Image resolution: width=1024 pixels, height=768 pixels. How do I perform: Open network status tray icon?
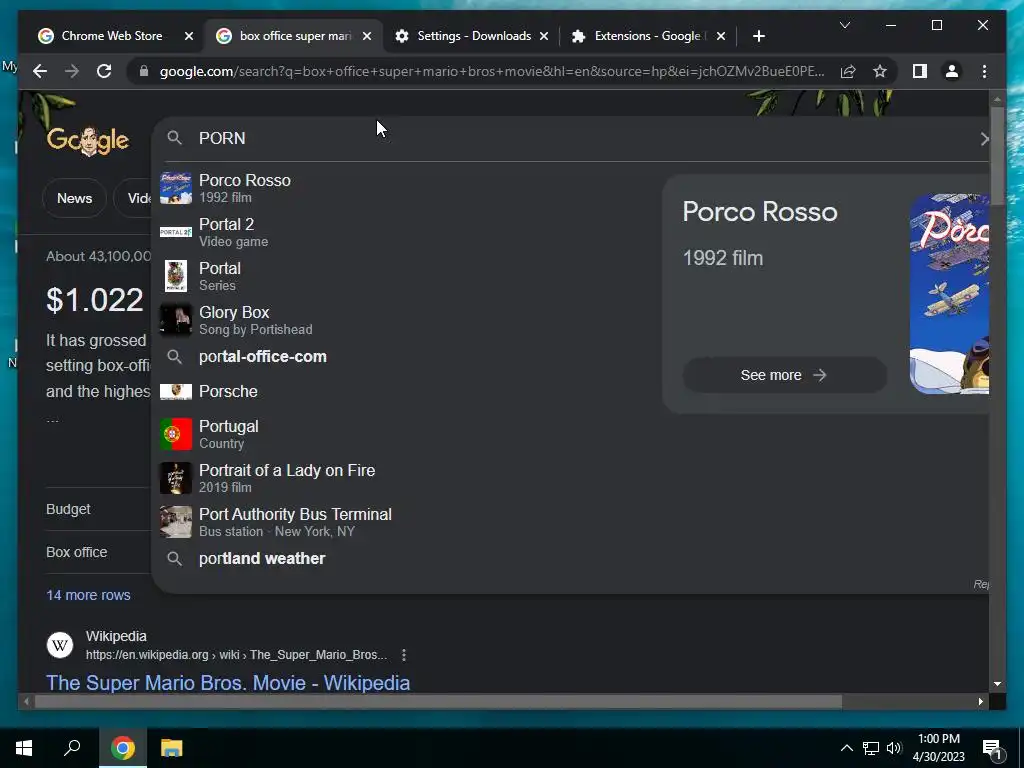[x=871, y=748]
